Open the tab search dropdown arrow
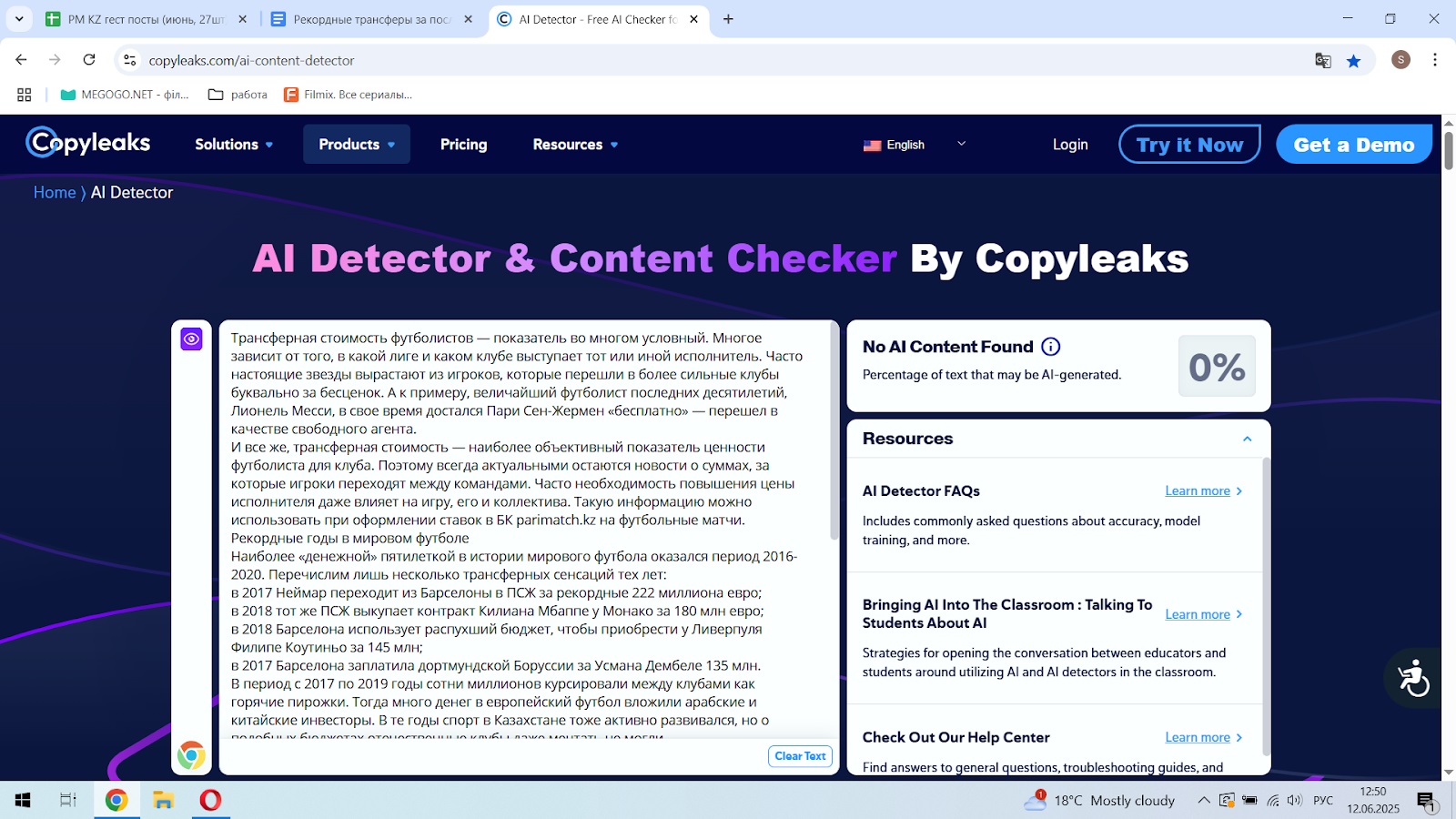This screenshot has width=1456, height=819. [19, 19]
